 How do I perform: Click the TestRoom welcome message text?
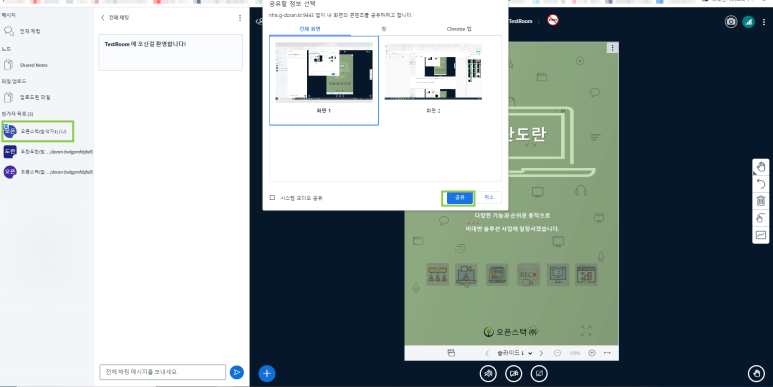tap(145, 44)
